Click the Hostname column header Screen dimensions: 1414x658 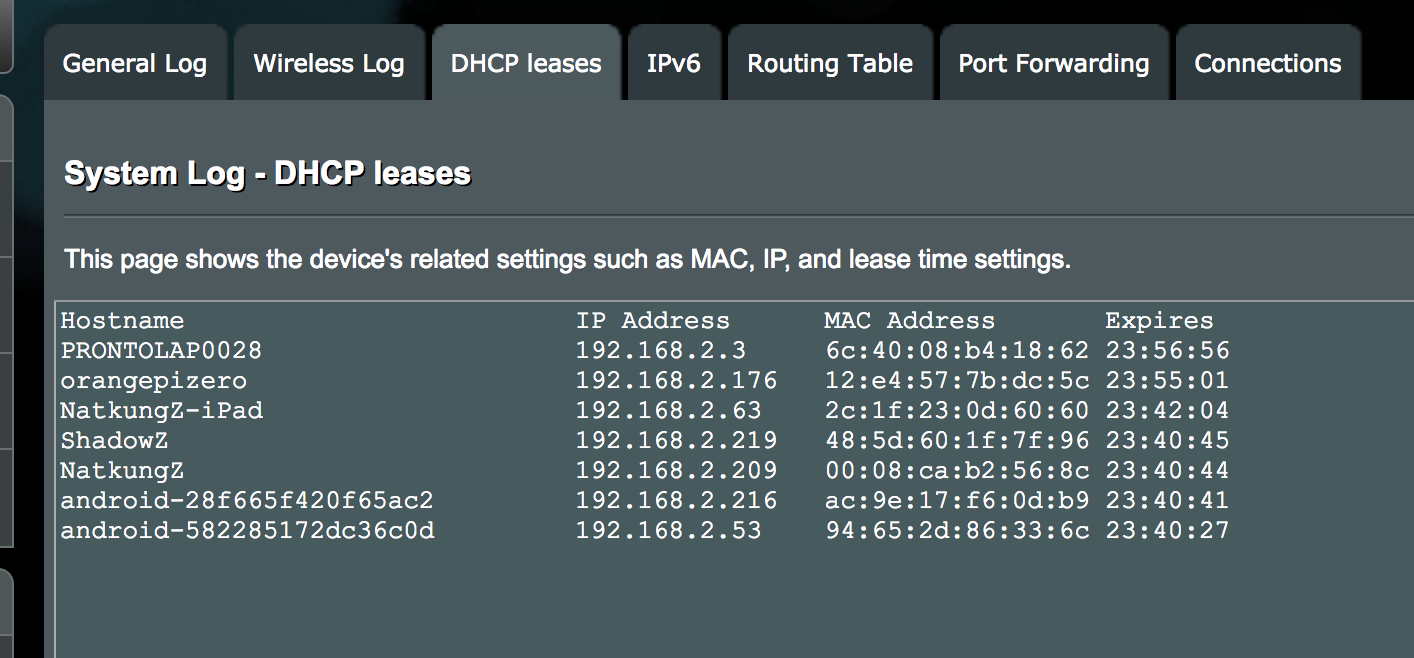click(x=122, y=321)
